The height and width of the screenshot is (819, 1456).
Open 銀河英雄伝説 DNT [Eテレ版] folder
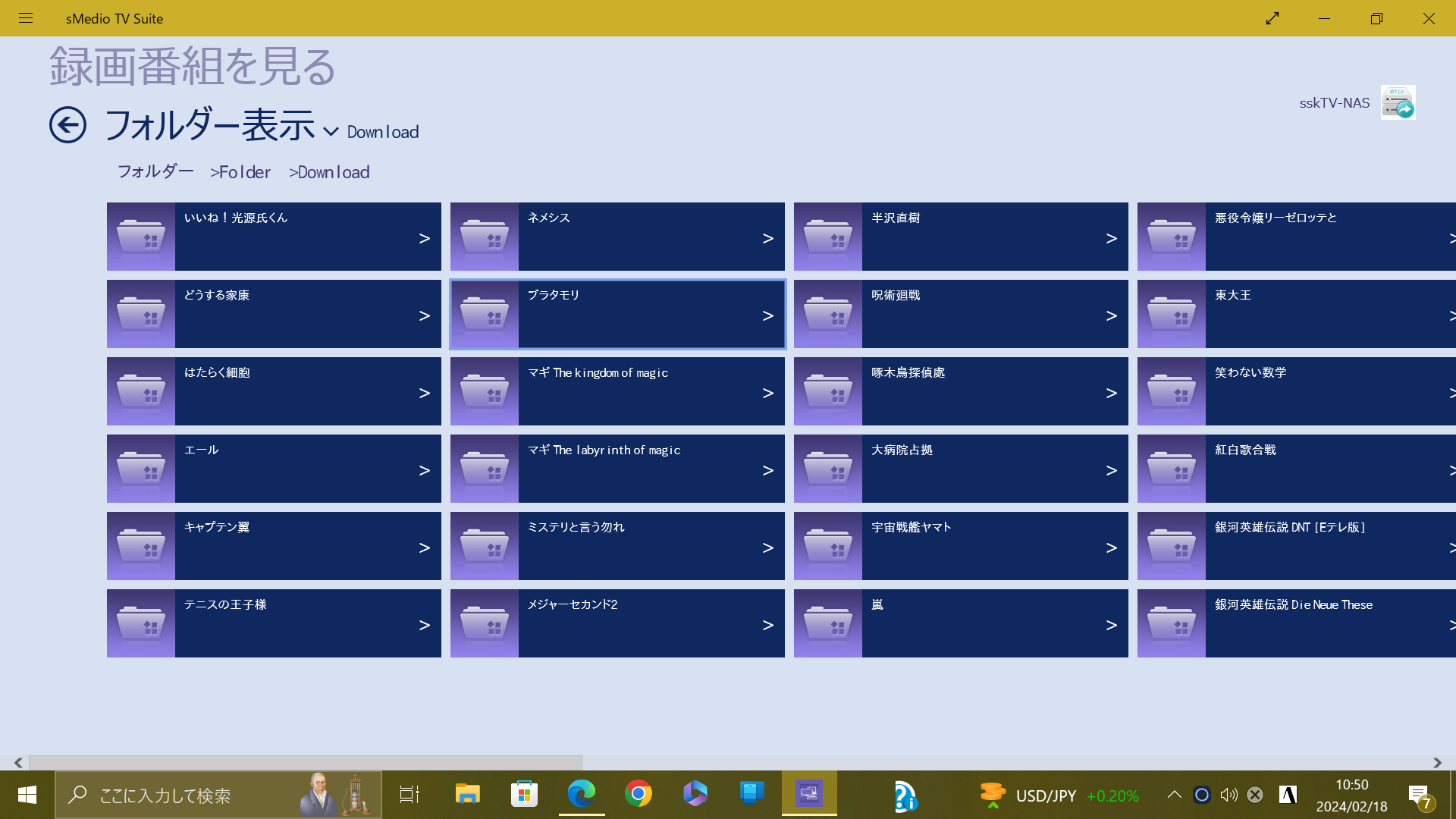[1297, 546]
